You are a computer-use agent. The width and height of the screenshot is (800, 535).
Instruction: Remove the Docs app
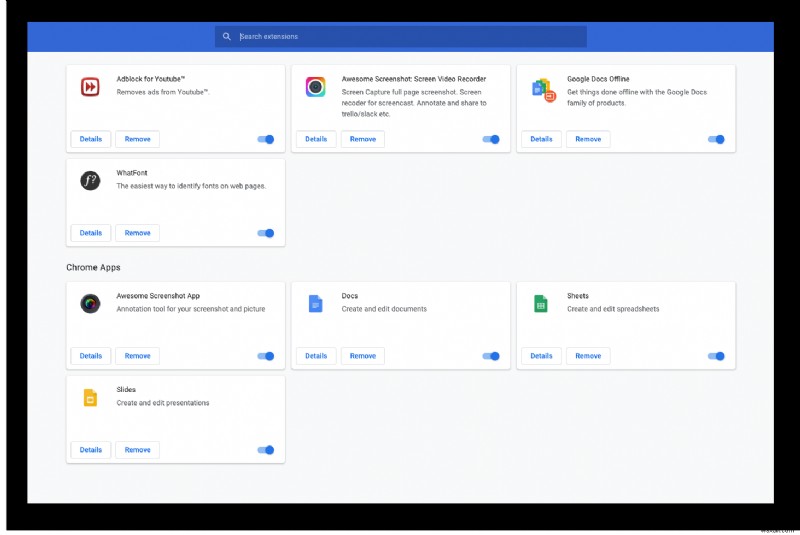tap(363, 356)
